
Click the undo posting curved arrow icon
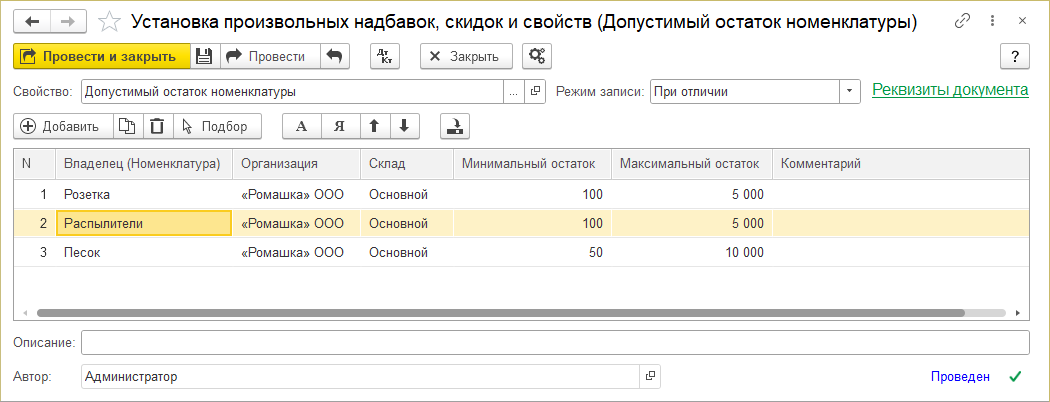tap(335, 56)
